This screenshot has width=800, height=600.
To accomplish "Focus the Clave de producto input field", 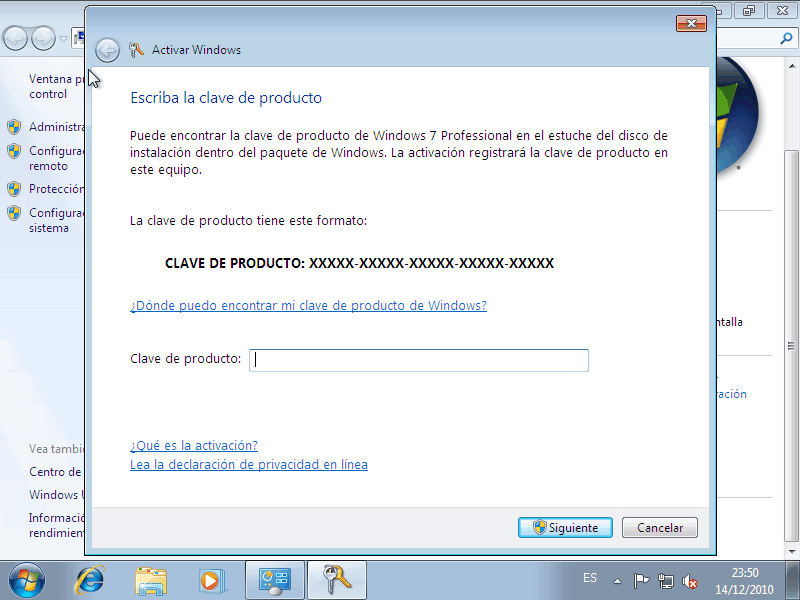I will coord(418,360).
